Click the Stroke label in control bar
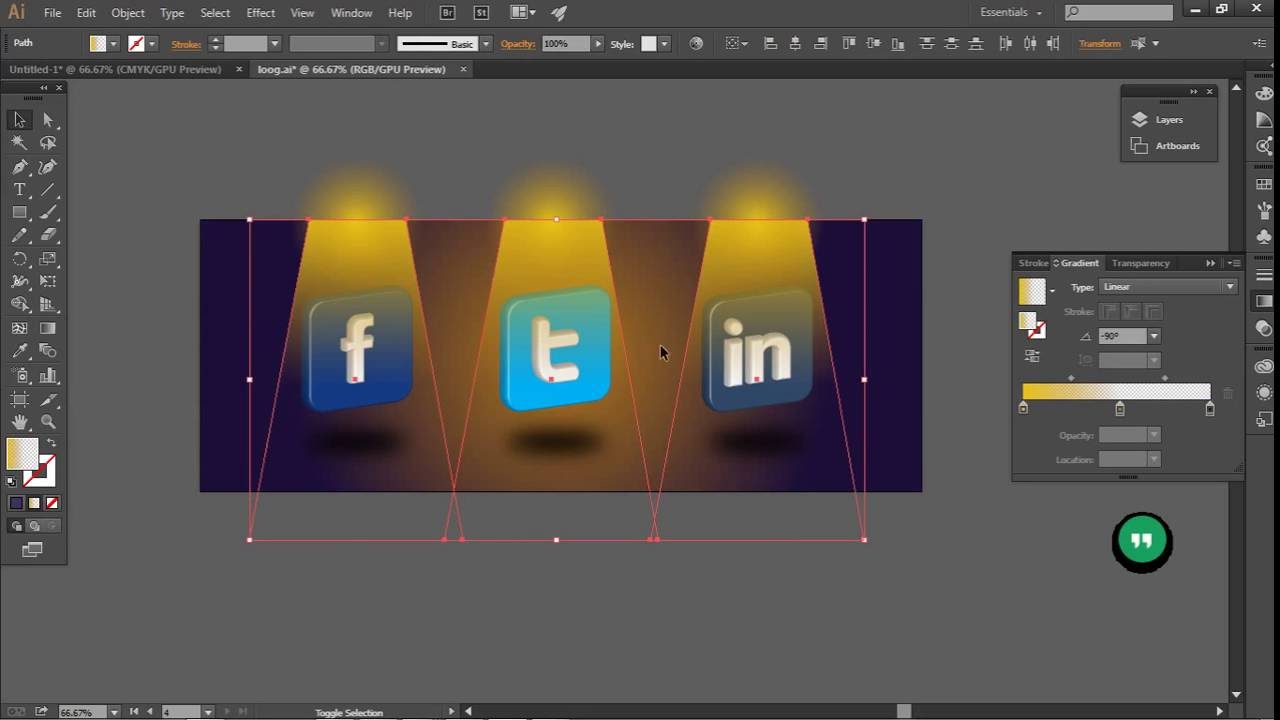The image size is (1280, 720). [x=186, y=44]
